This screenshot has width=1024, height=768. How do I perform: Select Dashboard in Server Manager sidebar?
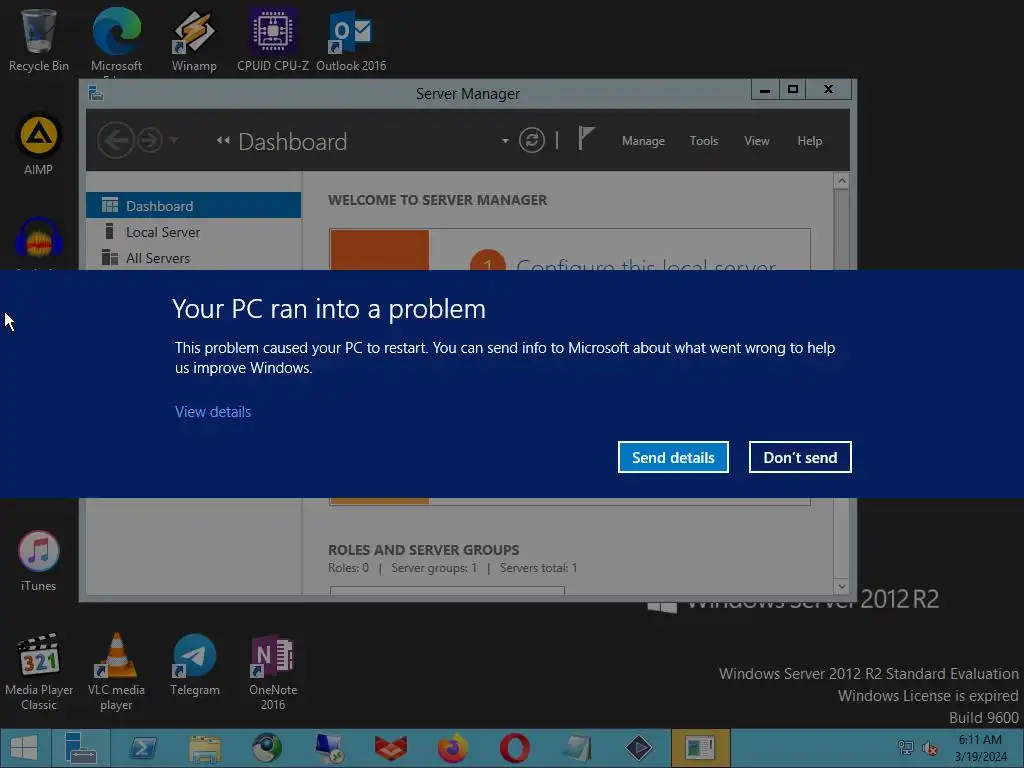[193, 206]
